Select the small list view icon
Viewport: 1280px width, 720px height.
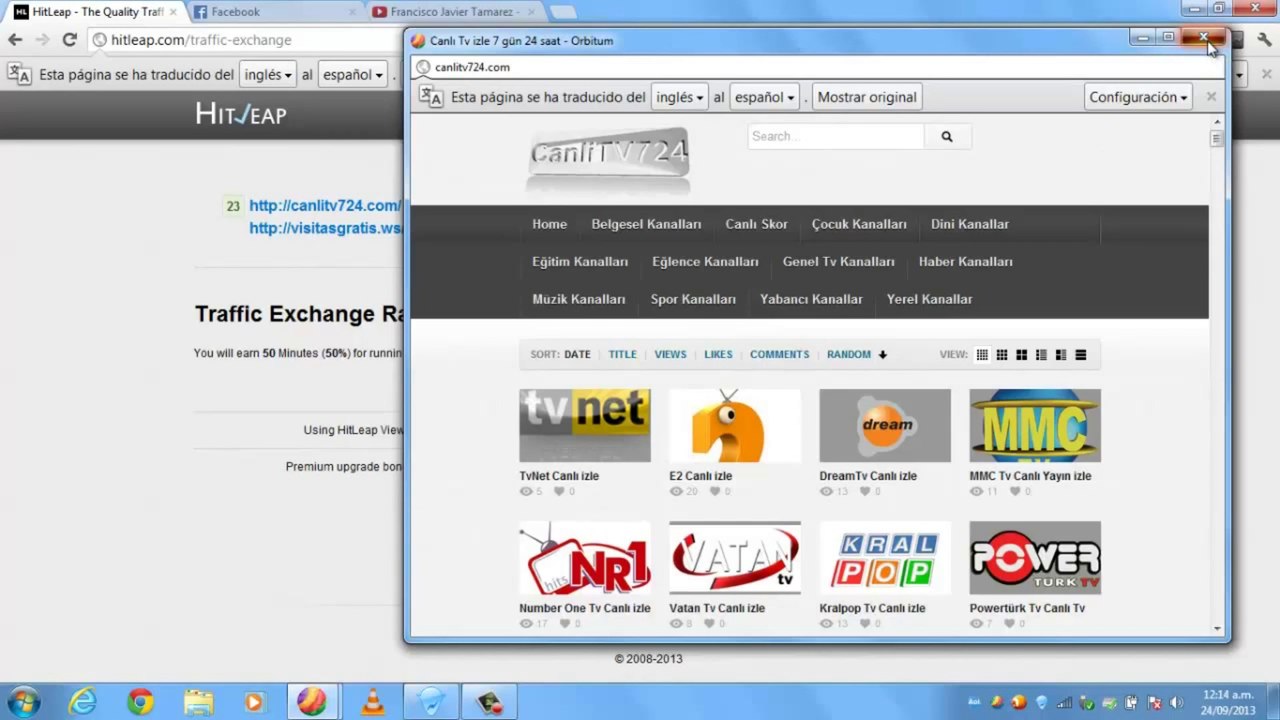point(1041,355)
